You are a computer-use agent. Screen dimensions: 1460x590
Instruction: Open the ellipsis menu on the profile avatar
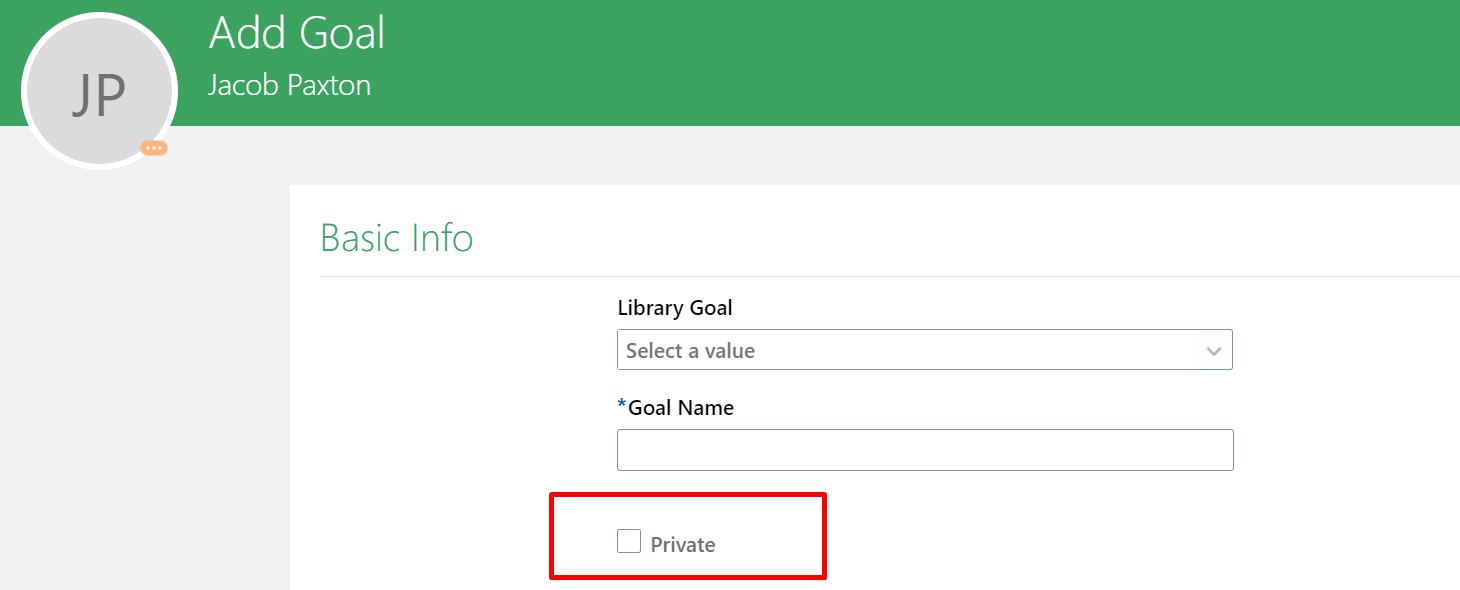[153, 148]
